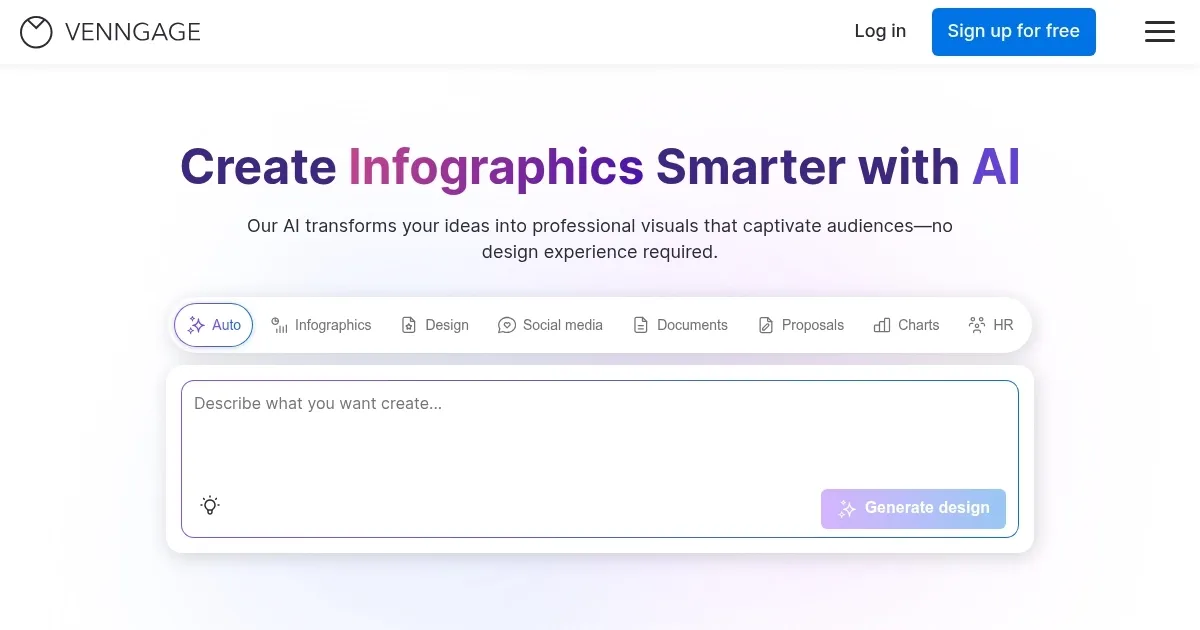Click the Design pencil icon
Screen dimensions: 1200x630
click(x=408, y=325)
